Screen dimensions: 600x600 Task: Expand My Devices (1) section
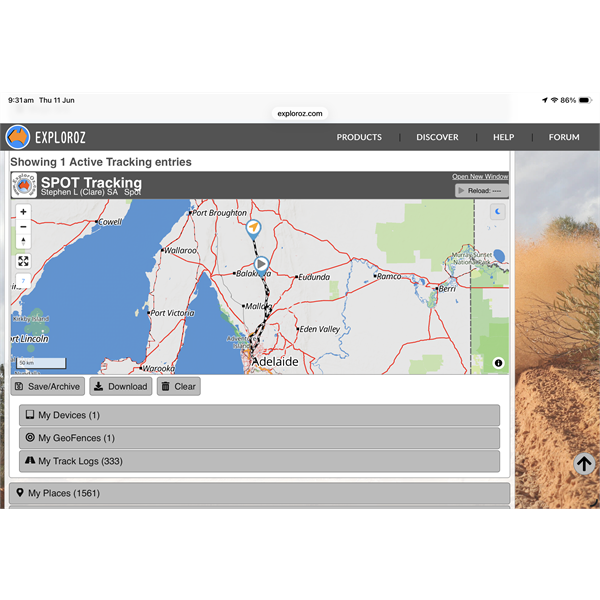click(x=259, y=415)
